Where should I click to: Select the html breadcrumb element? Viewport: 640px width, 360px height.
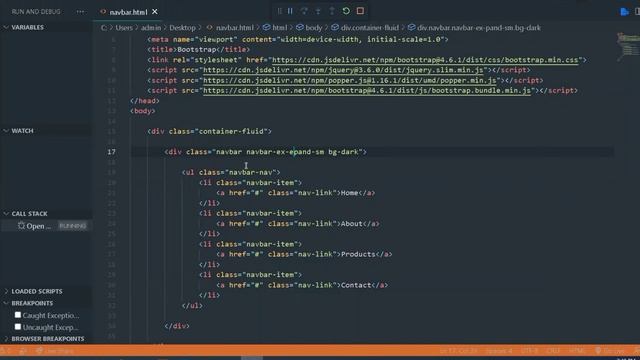[x=275, y=28]
